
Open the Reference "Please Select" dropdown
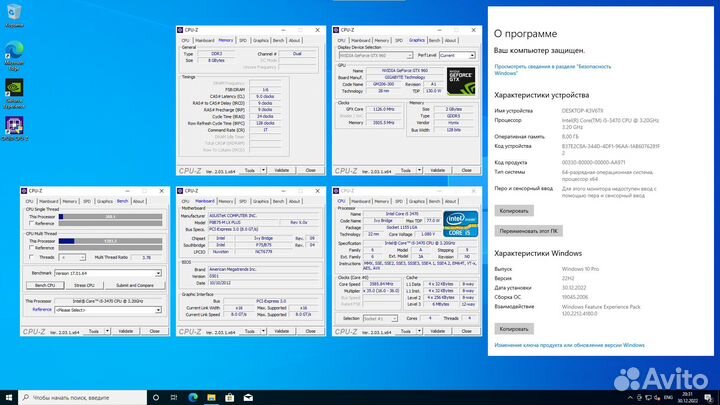[x=158, y=310]
